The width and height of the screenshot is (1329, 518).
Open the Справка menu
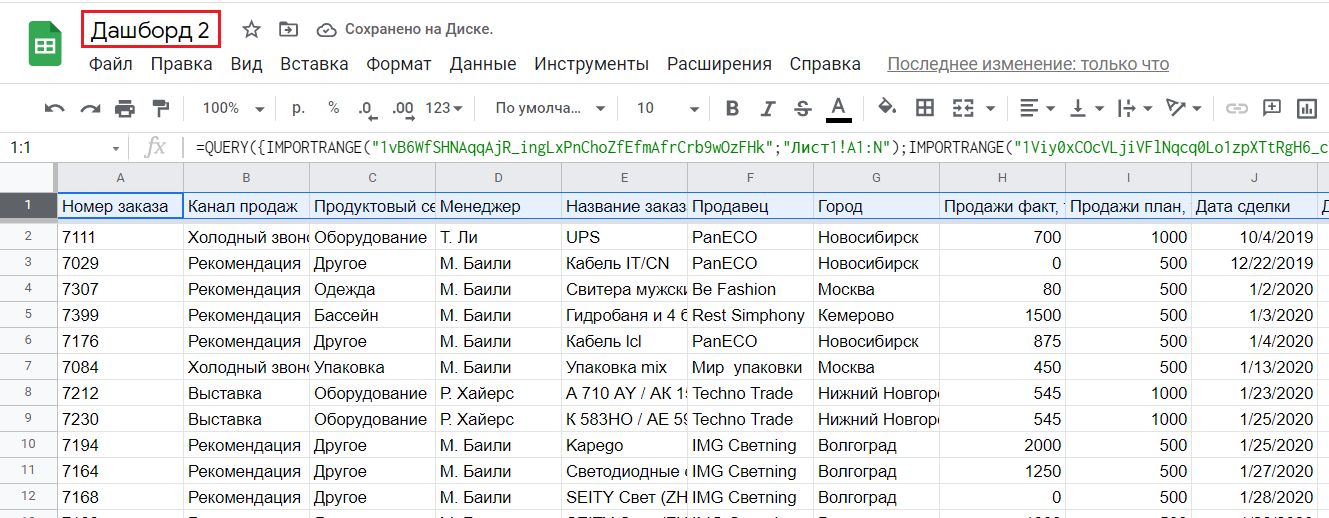click(x=825, y=64)
